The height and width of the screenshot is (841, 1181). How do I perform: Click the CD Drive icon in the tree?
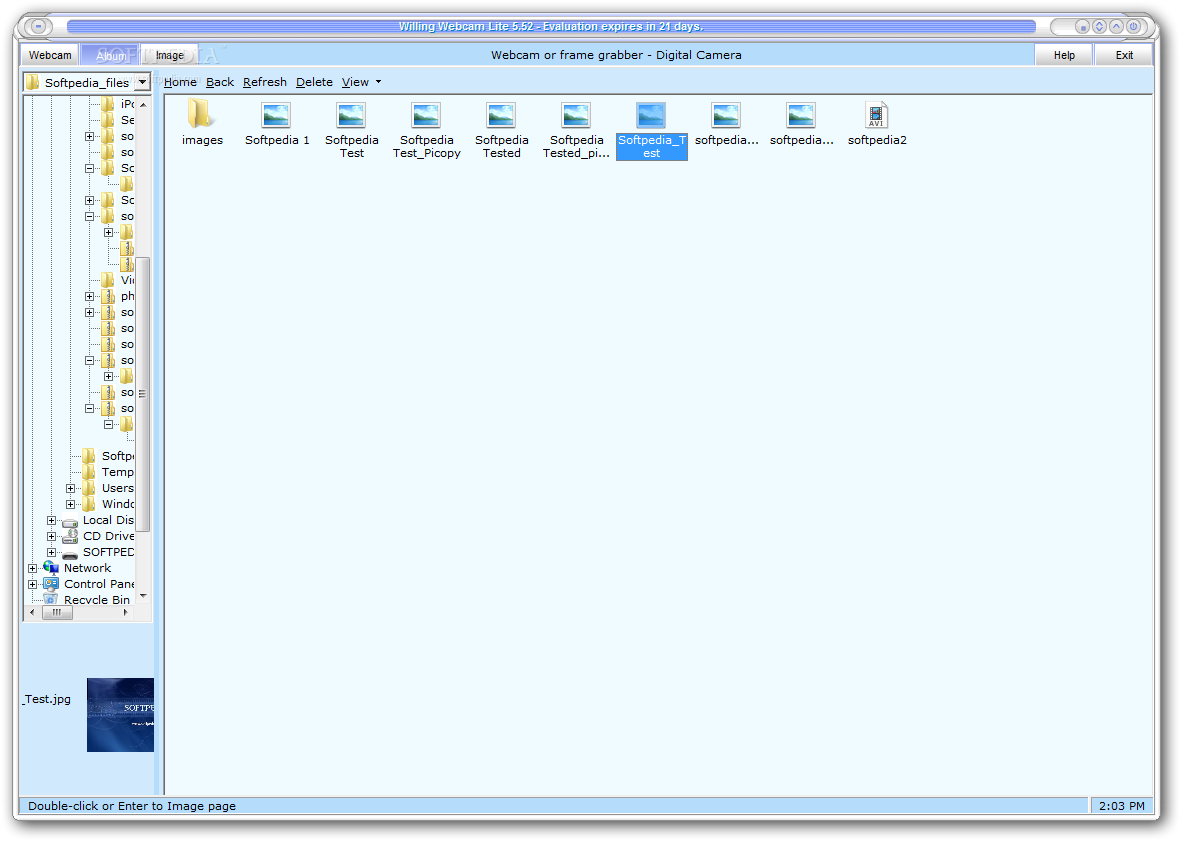pyautogui.click(x=70, y=536)
